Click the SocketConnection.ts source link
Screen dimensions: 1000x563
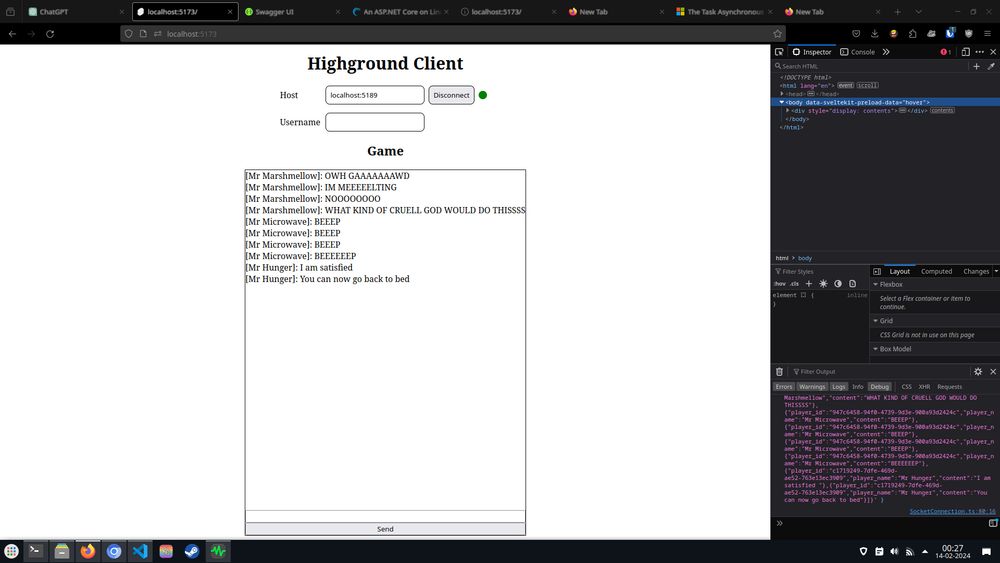click(952, 511)
